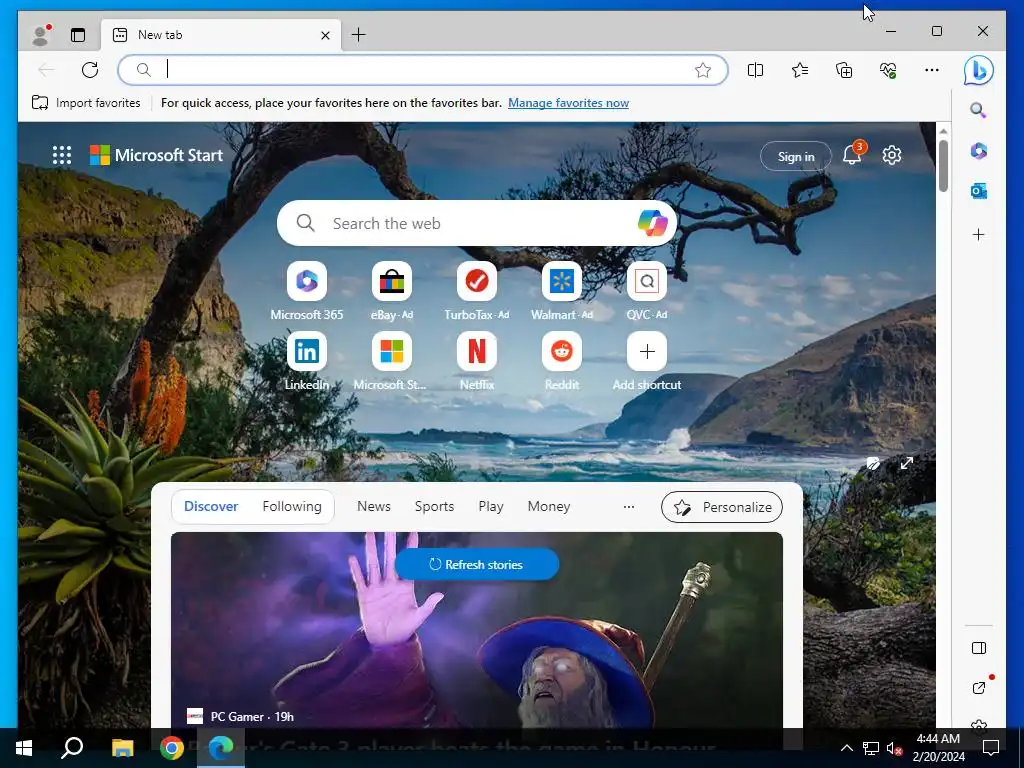Screen dimensions: 1024x768
Task: Click the page vertical scrollbar thumb
Action: point(943,165)
